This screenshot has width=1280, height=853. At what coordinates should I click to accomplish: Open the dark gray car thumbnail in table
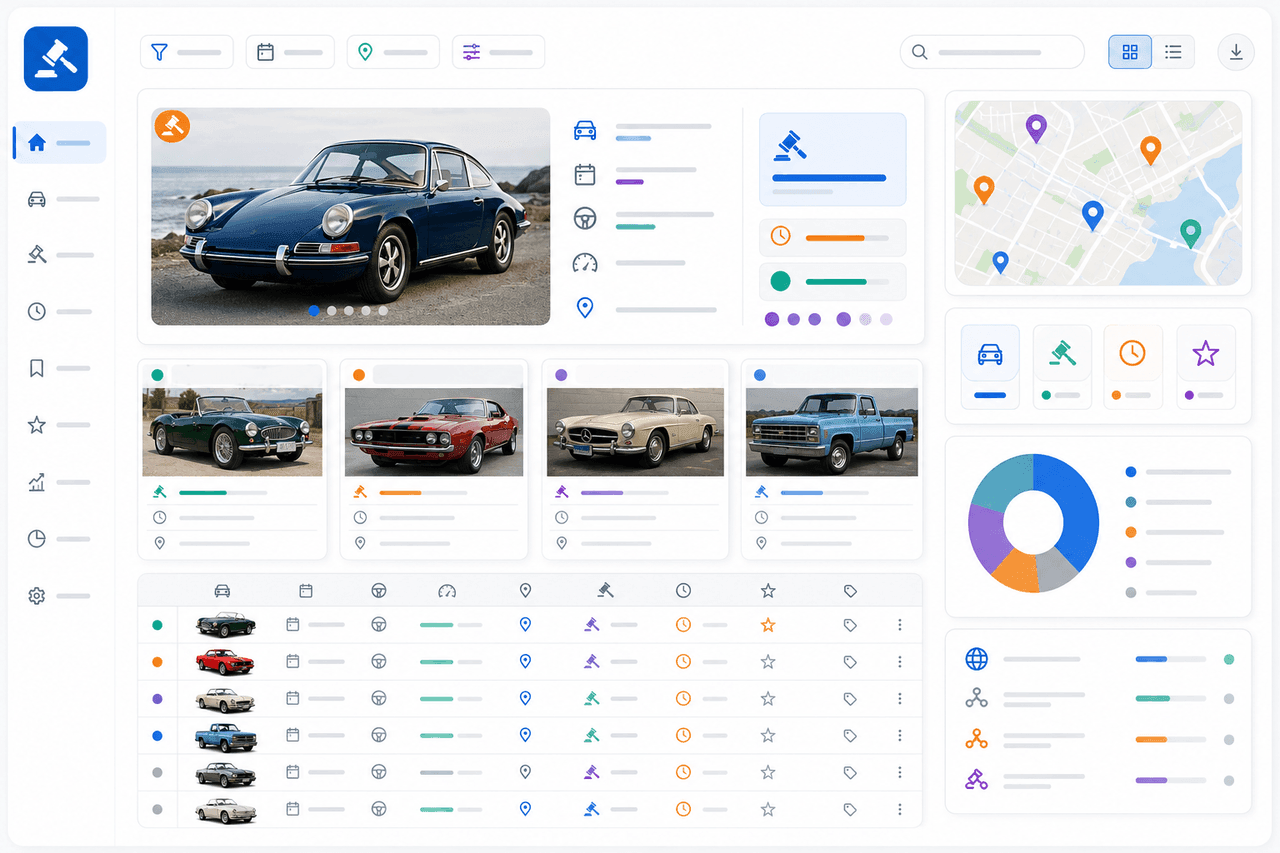click(225, 772)
